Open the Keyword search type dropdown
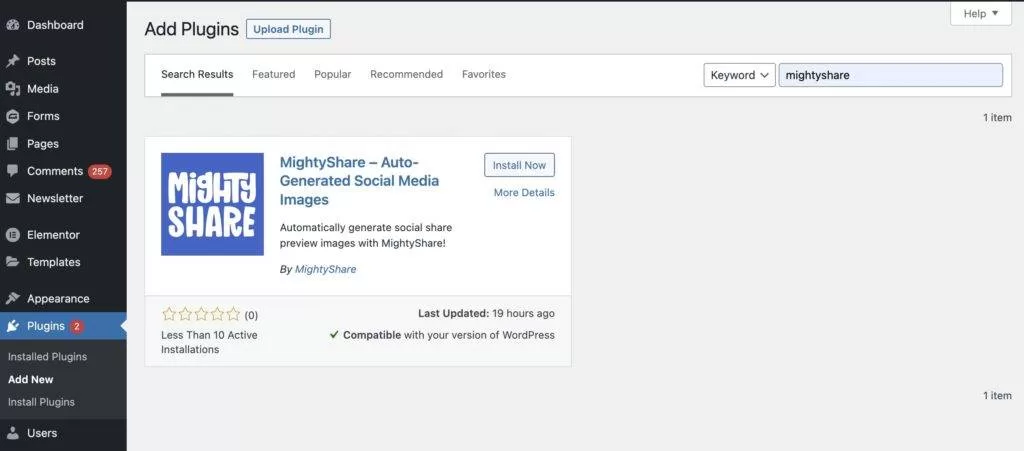 (x=739, y=75)
